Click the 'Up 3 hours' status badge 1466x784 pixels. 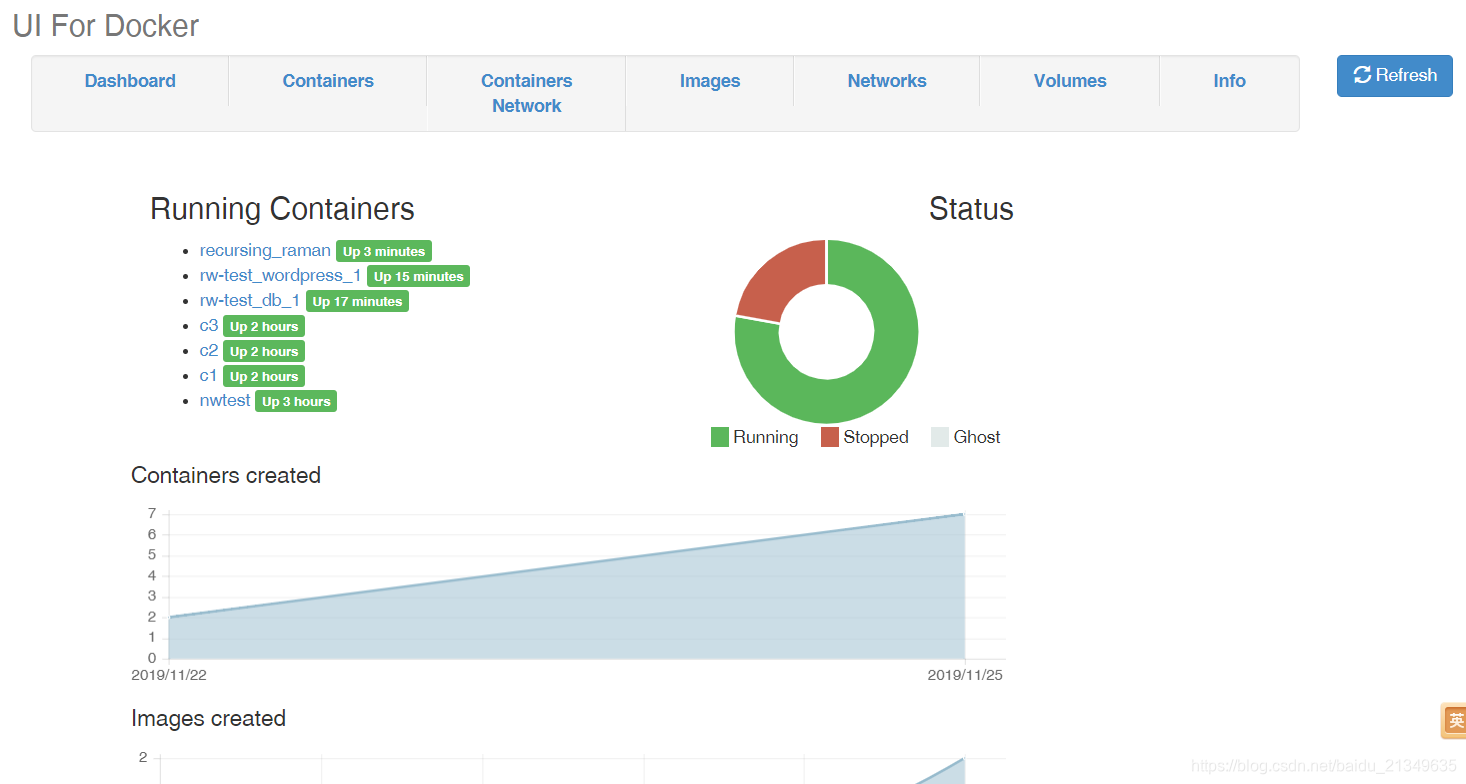pyautogui.click(x=296, y=402)
